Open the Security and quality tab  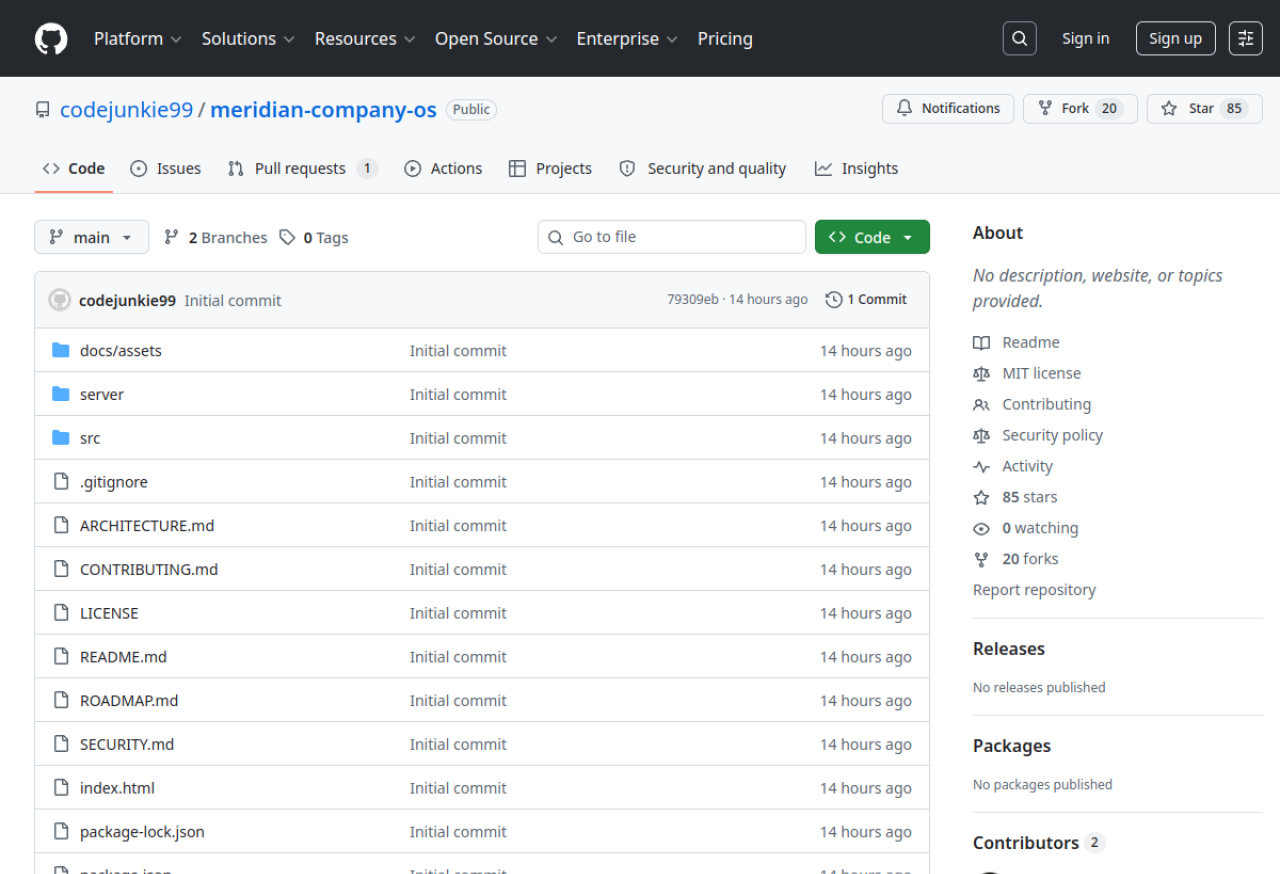coord(702,169)
